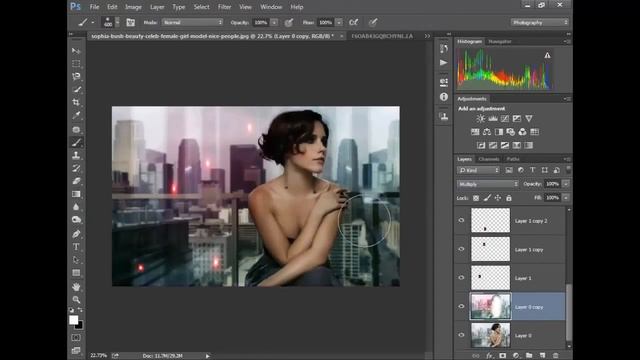Select the Horizontal Type tool
The width and height of the screenshot is (640, 360).
coord(76,247)
